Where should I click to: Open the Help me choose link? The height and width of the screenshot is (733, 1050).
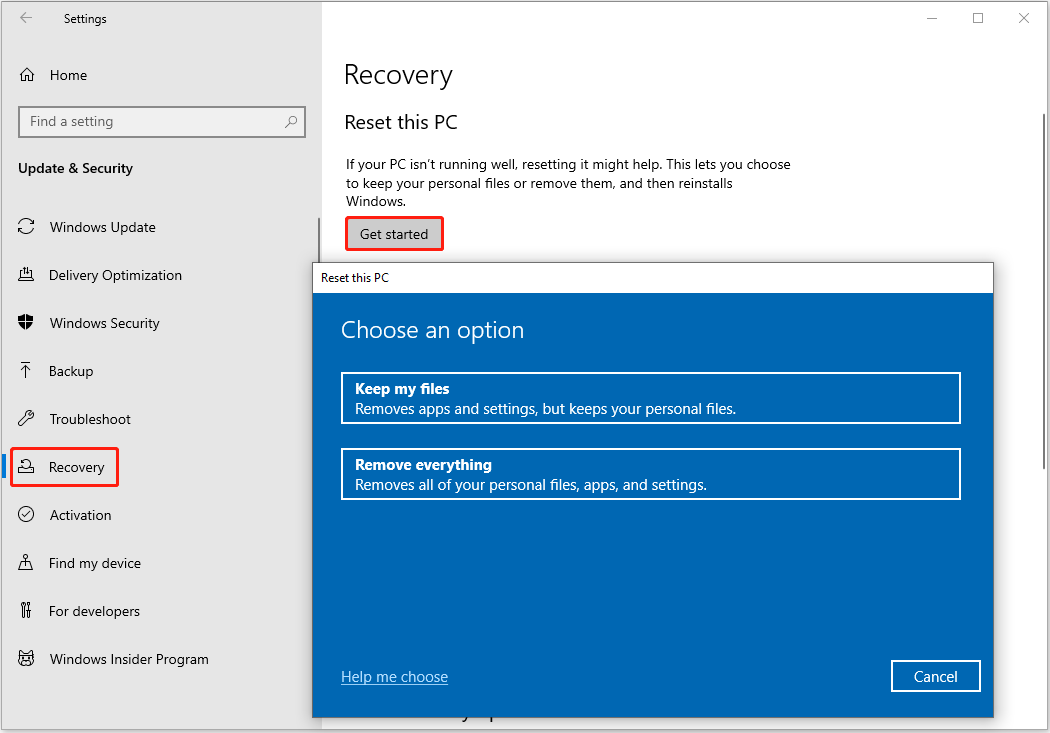[x=394, y=676]
